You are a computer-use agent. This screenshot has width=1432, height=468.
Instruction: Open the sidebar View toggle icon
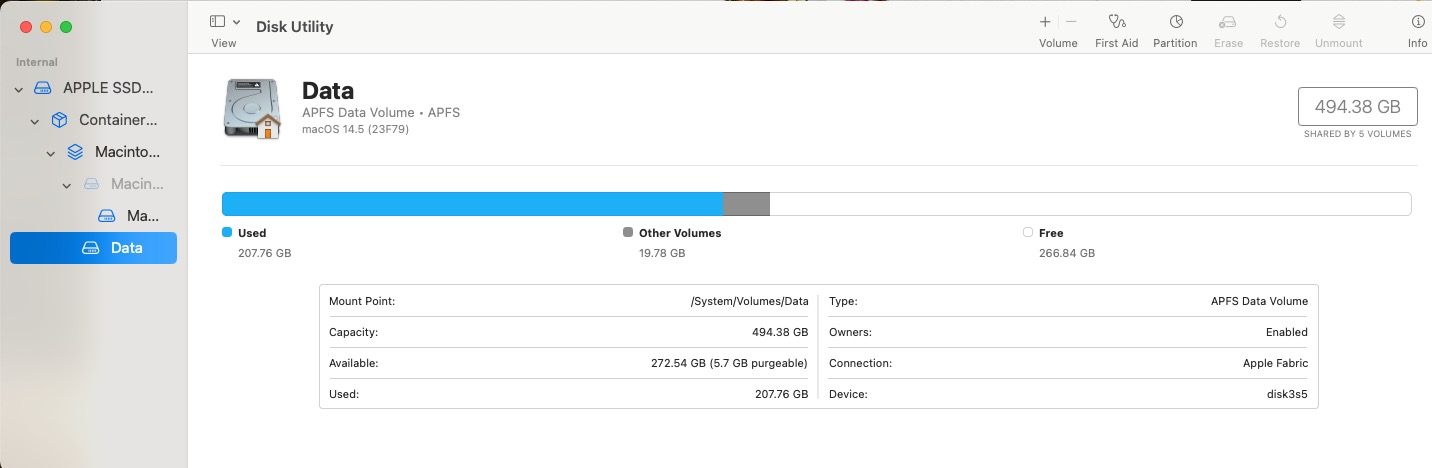pyautogui.click(x=217, y=21)
